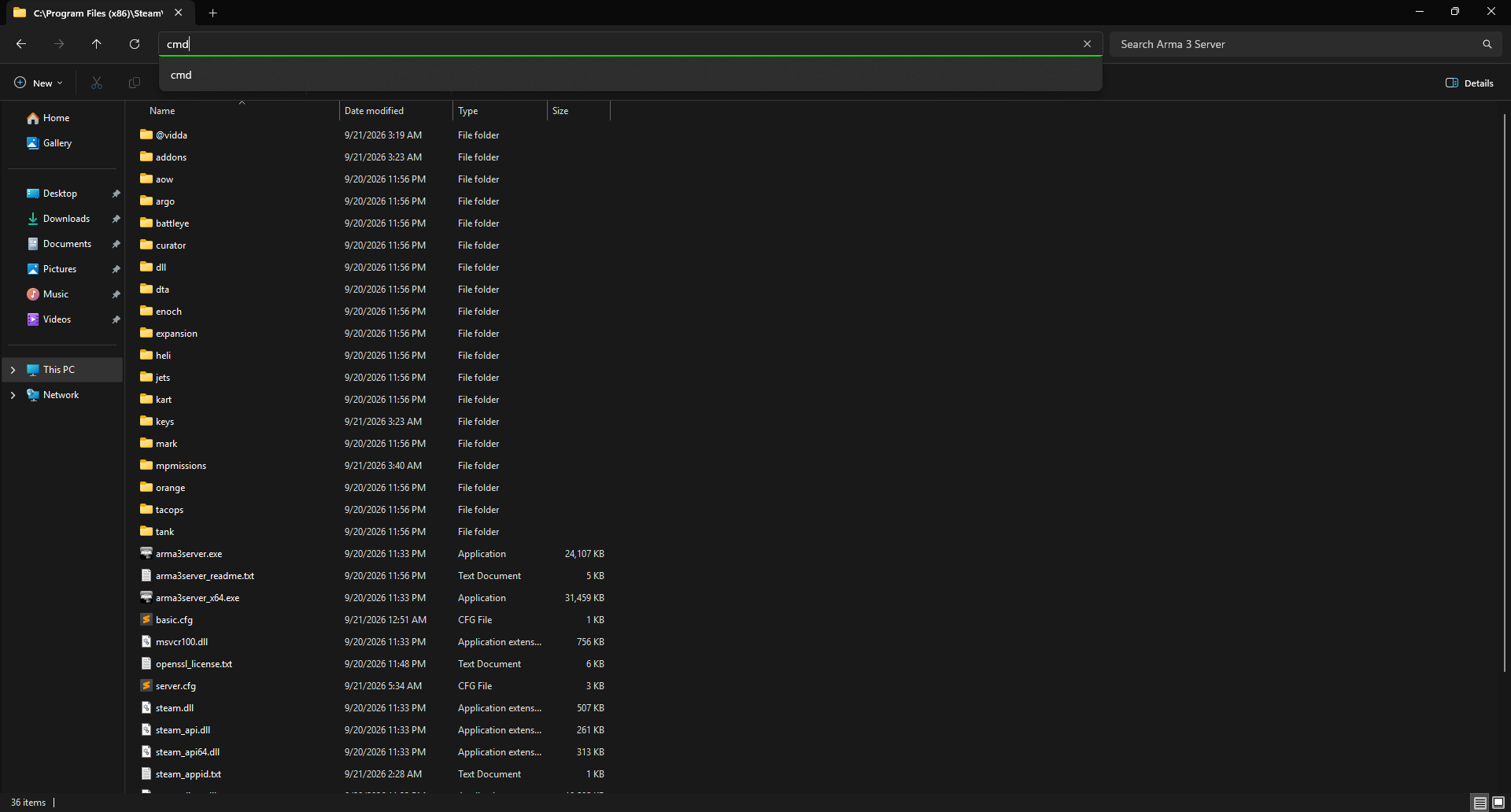This screenshot has width=1511, height=812.
Task: Open the Documents quick access folder
Action: point(67,244)
